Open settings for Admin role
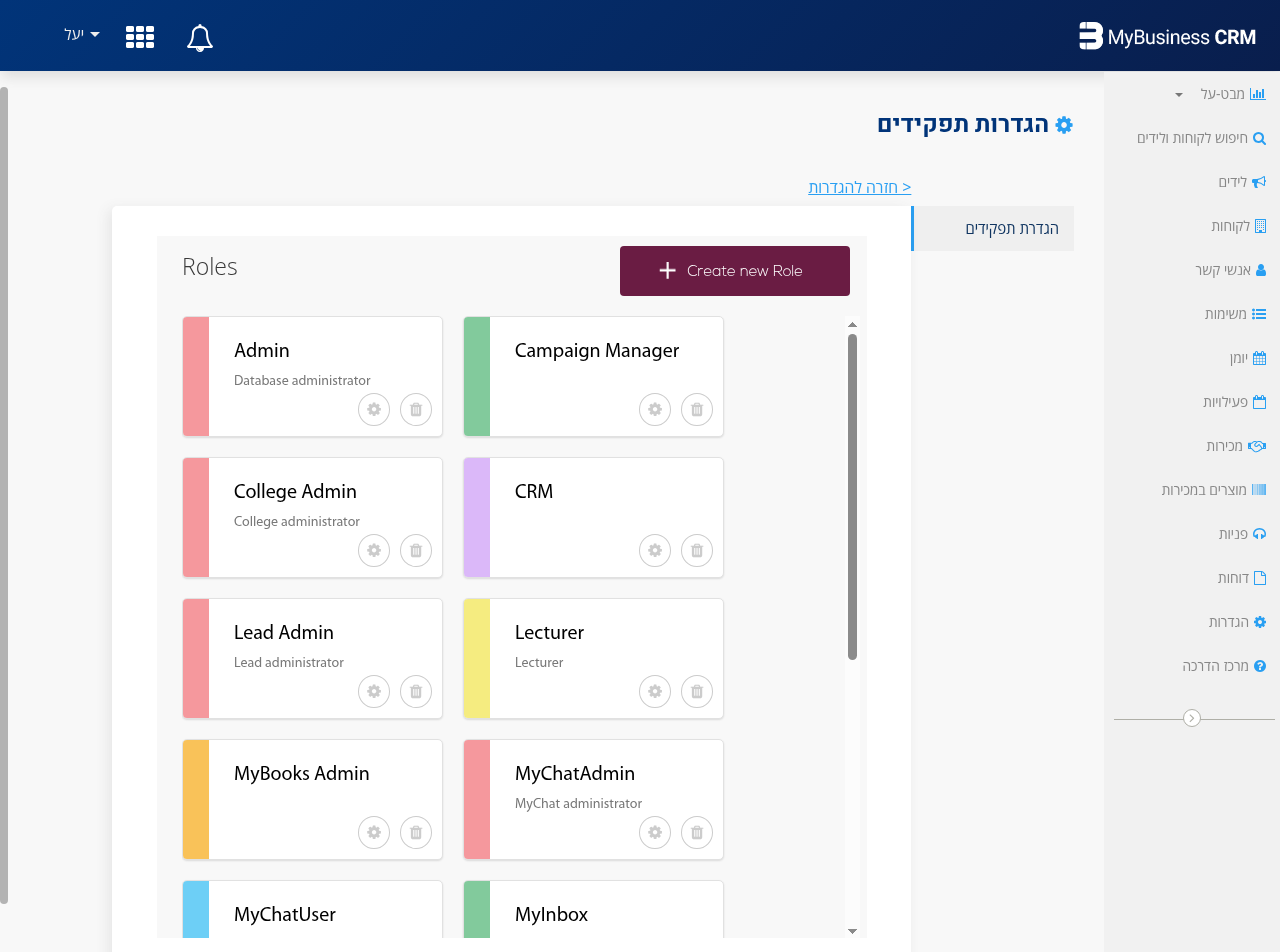 374,409
